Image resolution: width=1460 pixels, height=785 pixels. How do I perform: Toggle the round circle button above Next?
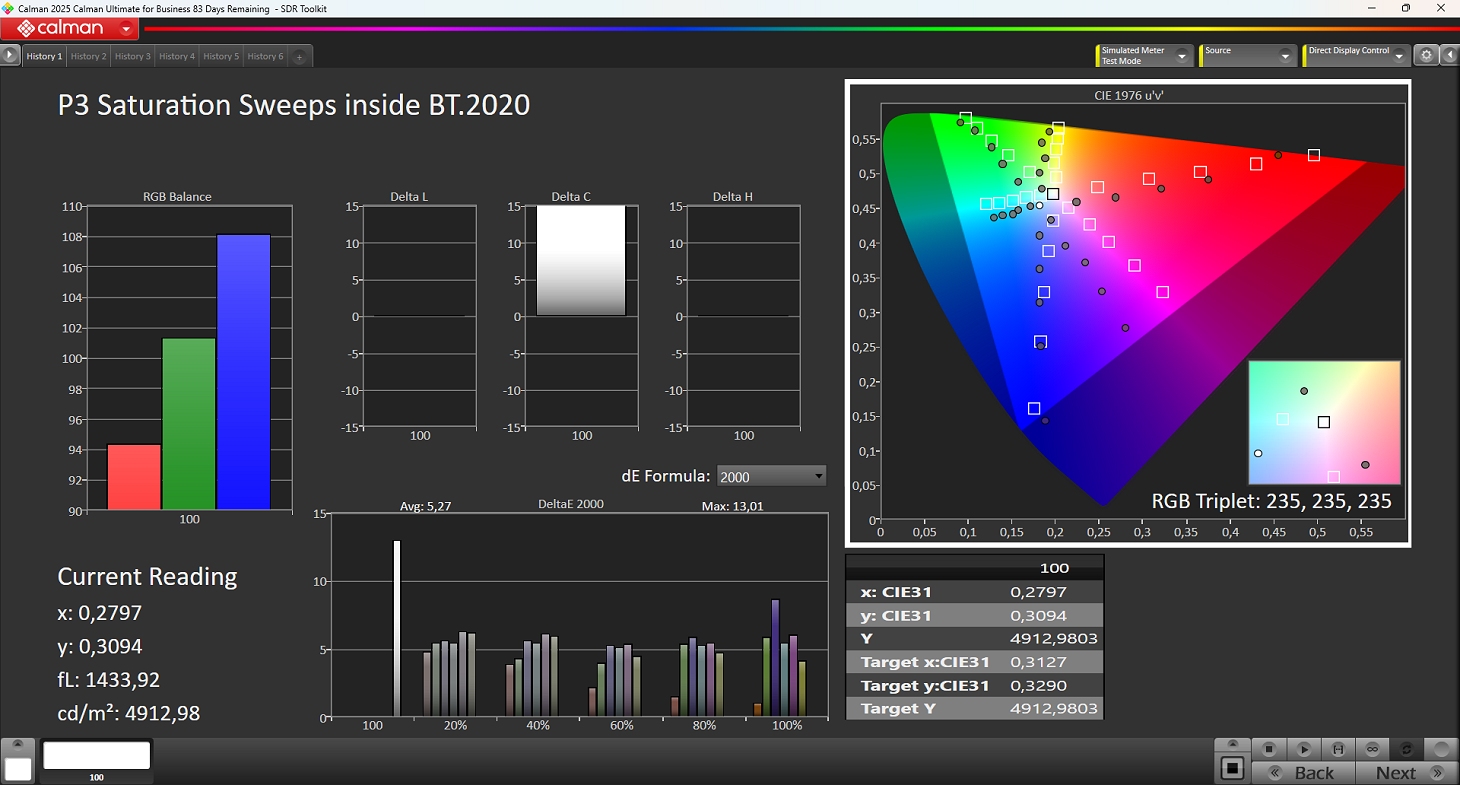coord(1441,749)
